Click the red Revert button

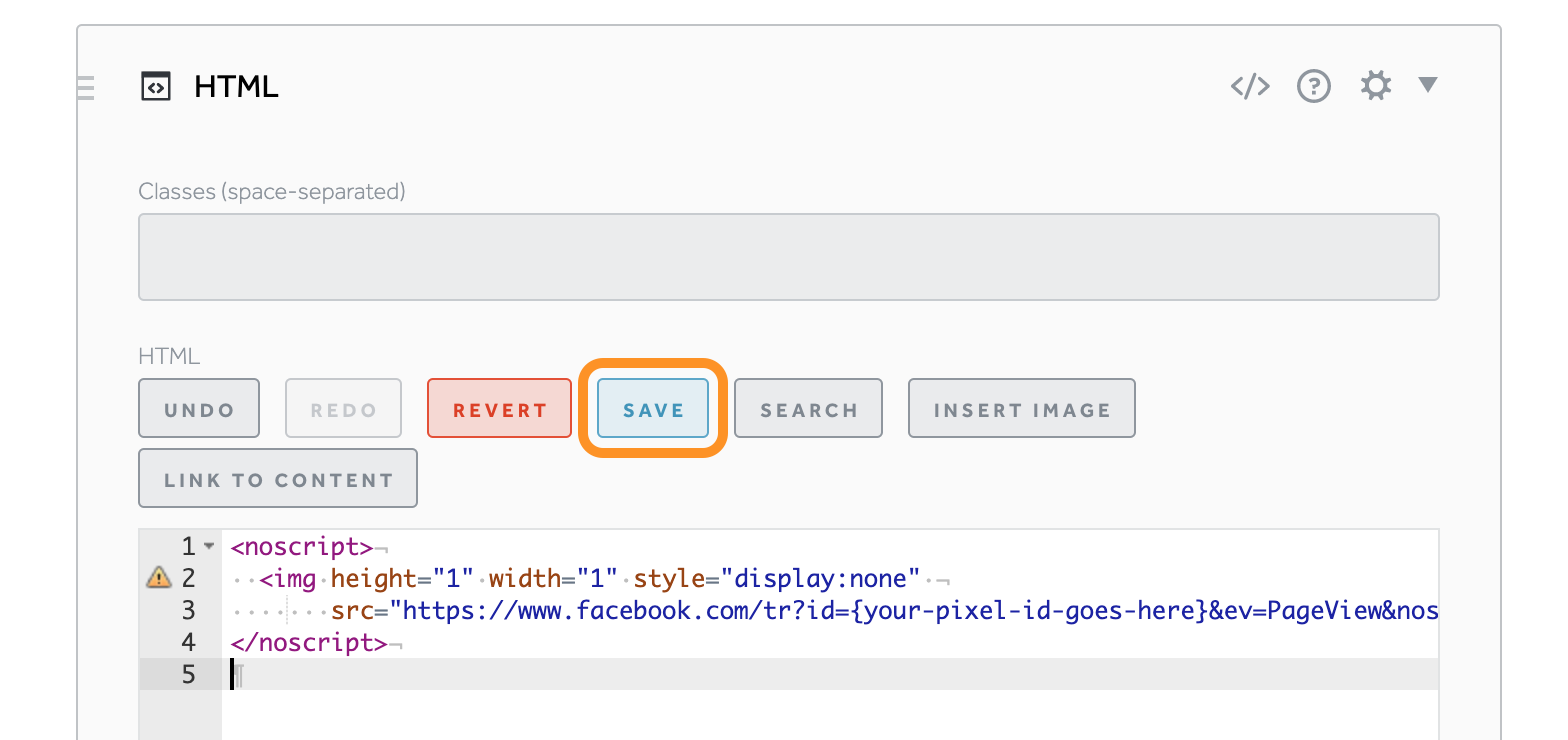(x=499, y=408)
